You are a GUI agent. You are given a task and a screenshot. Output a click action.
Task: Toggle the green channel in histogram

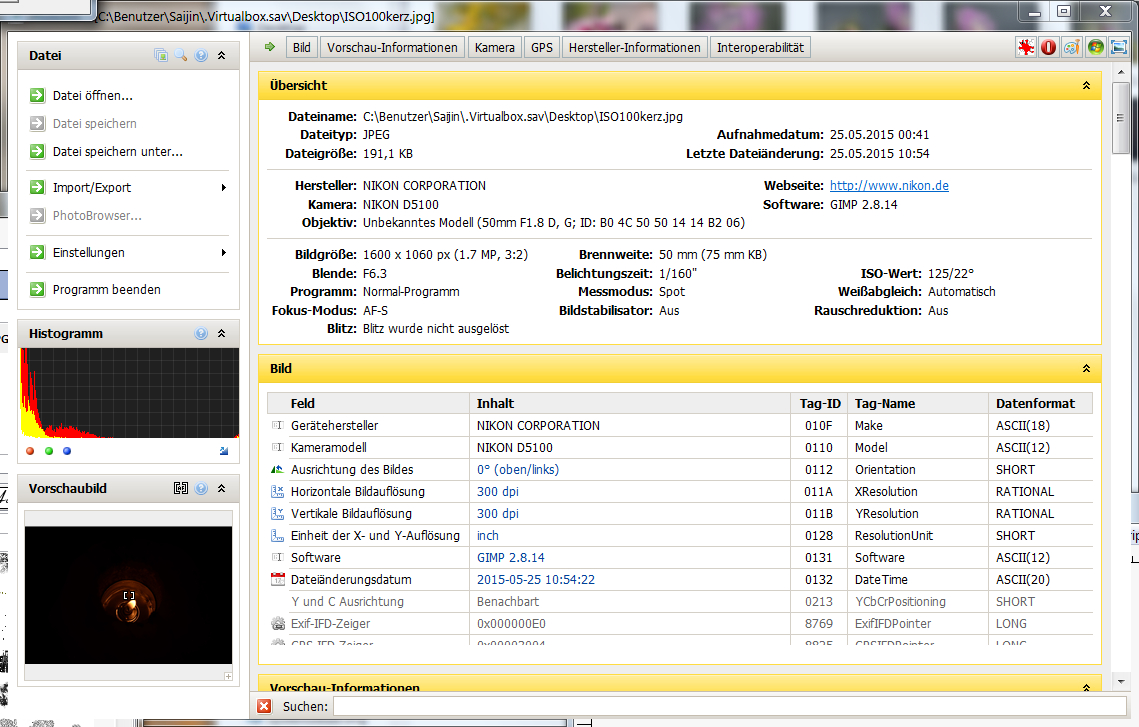coord(49,451)
